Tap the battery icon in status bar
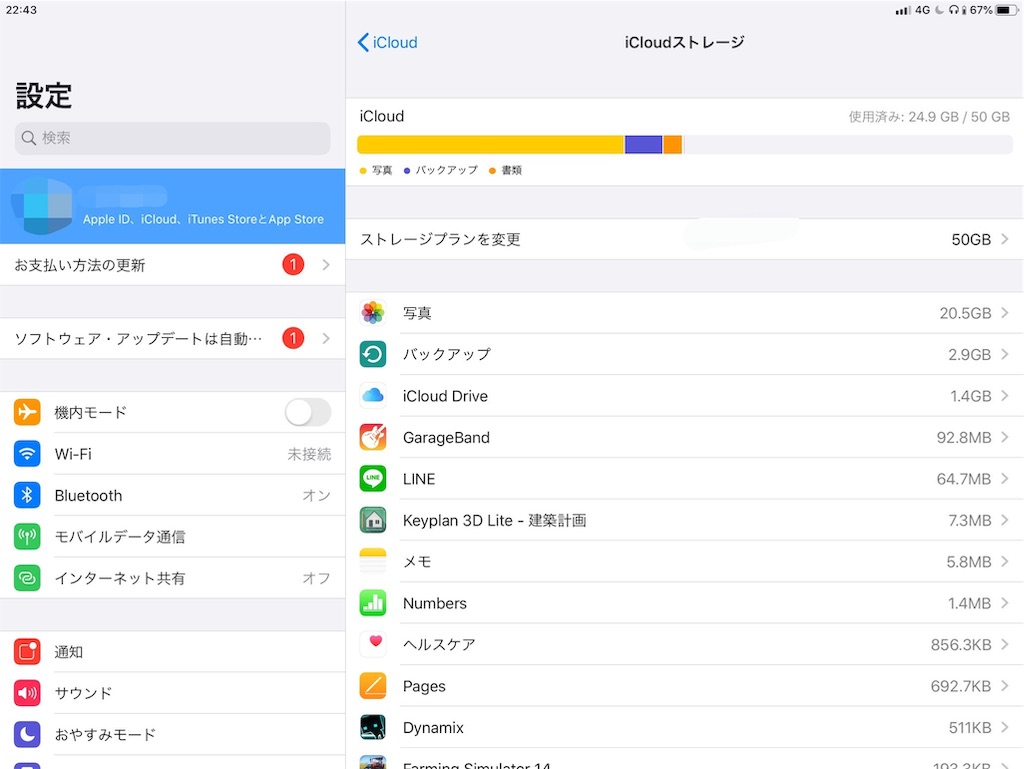 point(1006,10)
